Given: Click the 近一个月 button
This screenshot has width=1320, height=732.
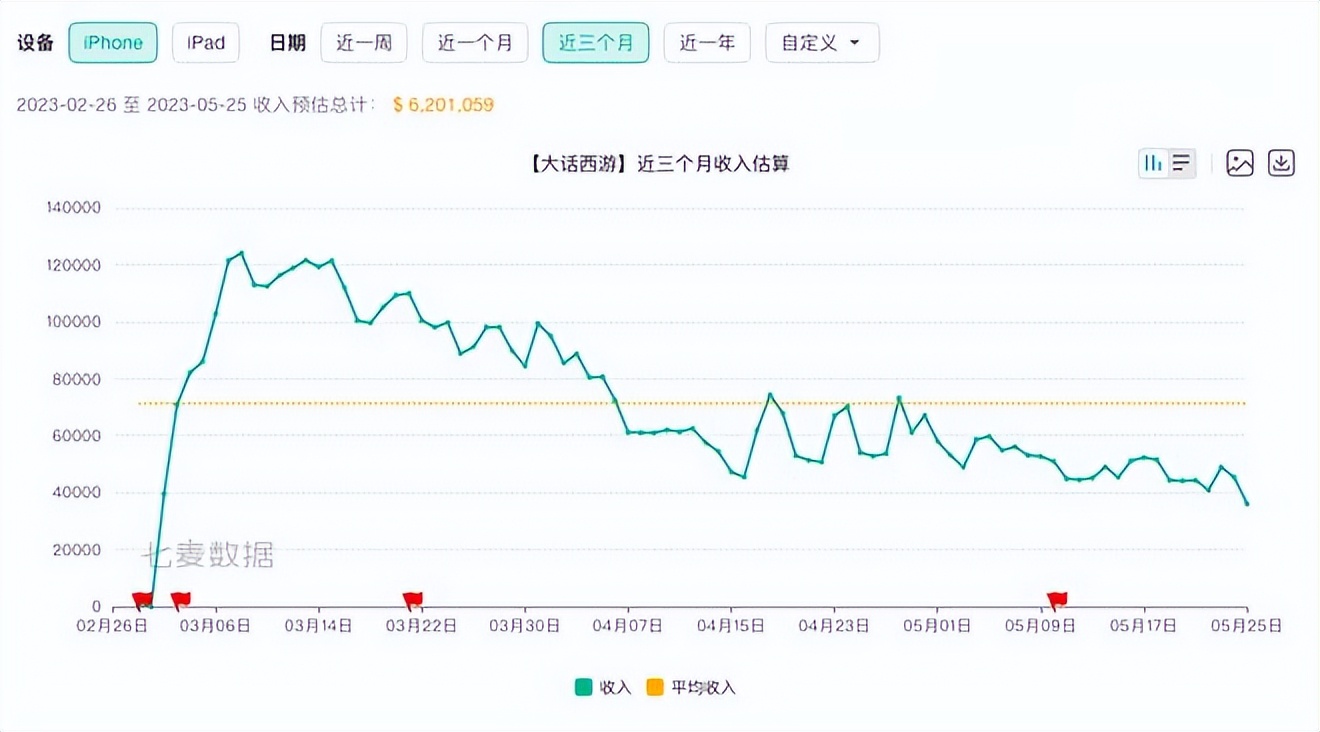Looking at the screenshot, I should pos(475,42).
